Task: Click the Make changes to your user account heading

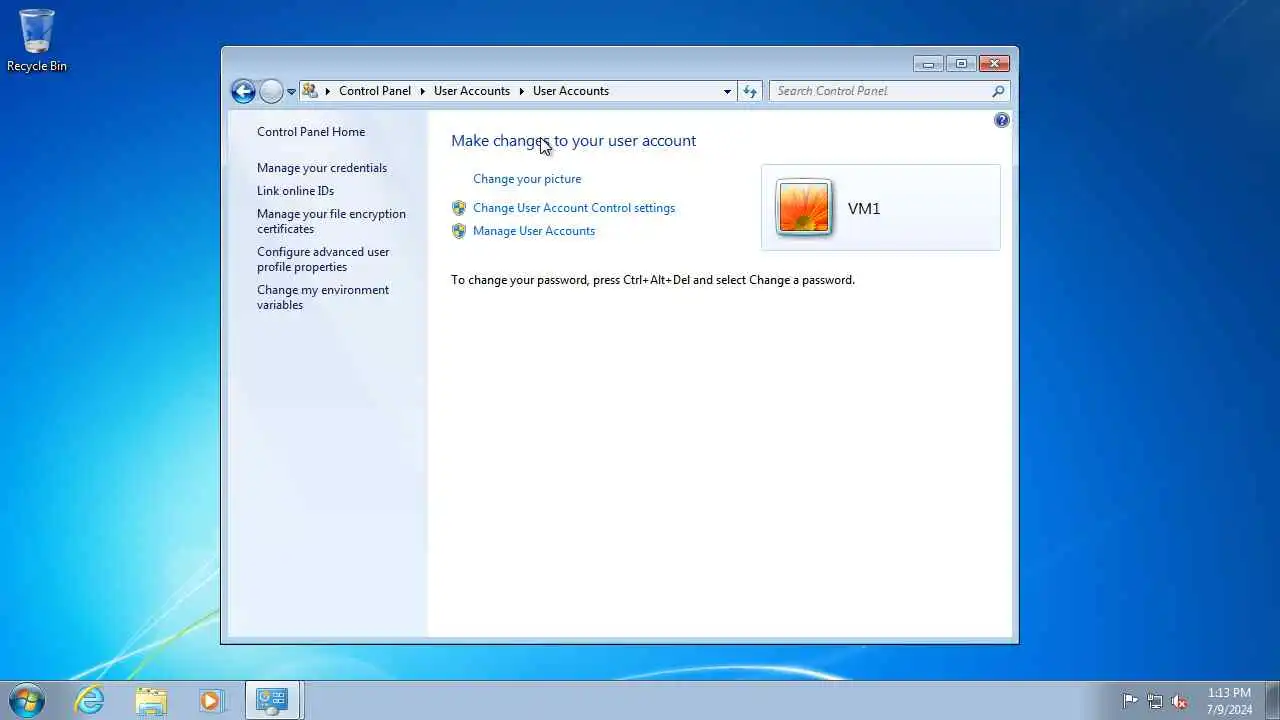Action: pos(573,141)
